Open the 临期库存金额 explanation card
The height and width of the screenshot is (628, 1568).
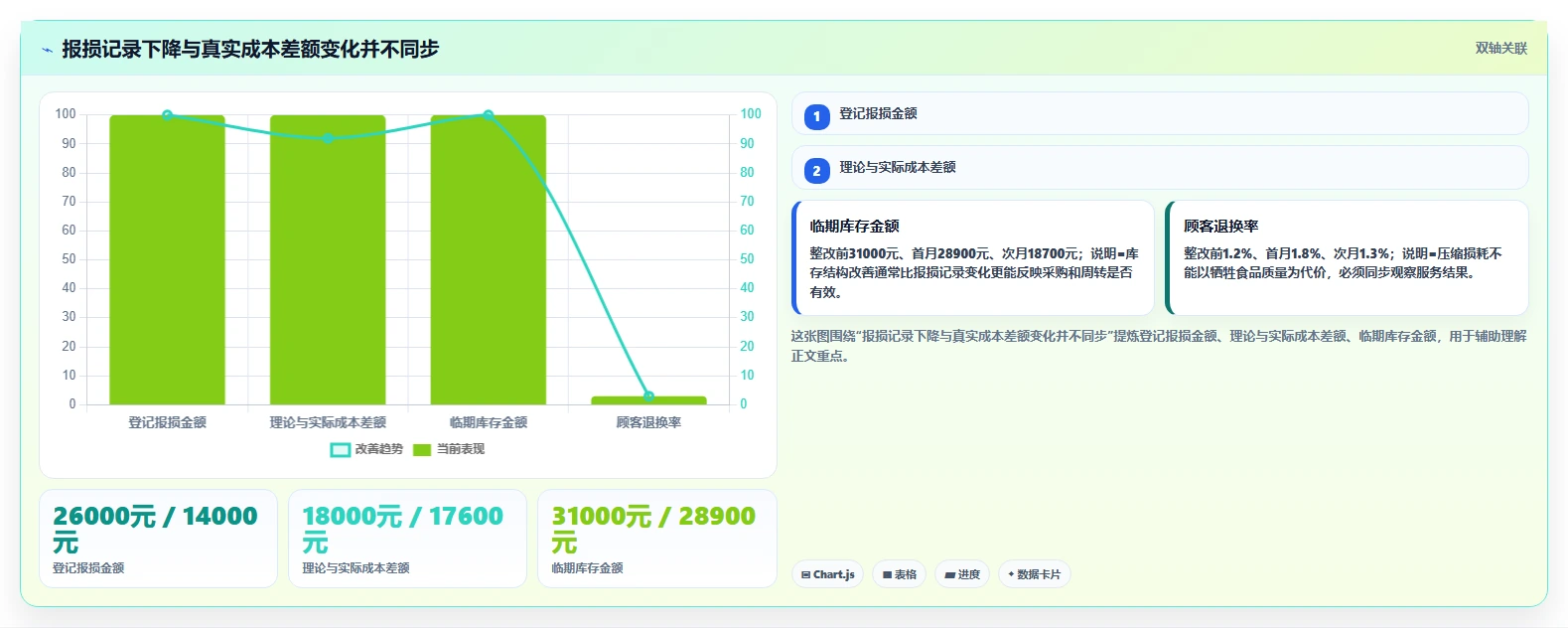coord(973,258)
